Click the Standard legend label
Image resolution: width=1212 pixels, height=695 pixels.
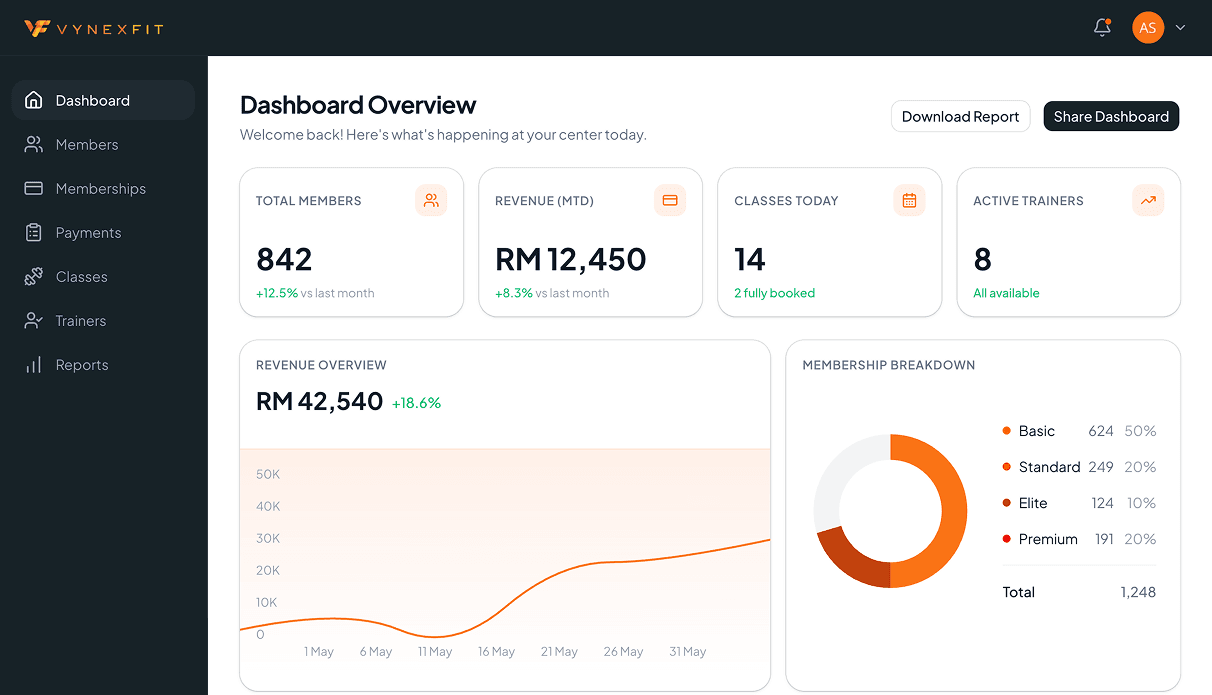tap(1049, 467)
